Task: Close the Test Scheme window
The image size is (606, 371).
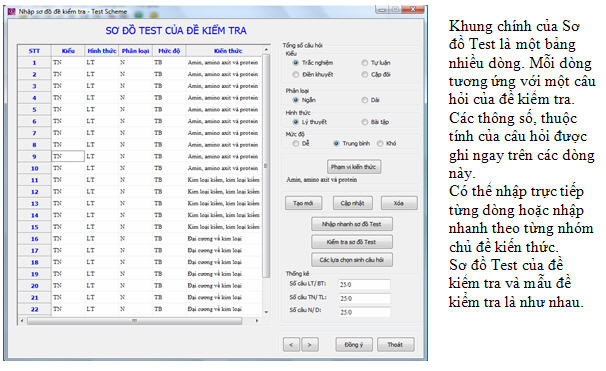Action: click(x=413, y=9)
